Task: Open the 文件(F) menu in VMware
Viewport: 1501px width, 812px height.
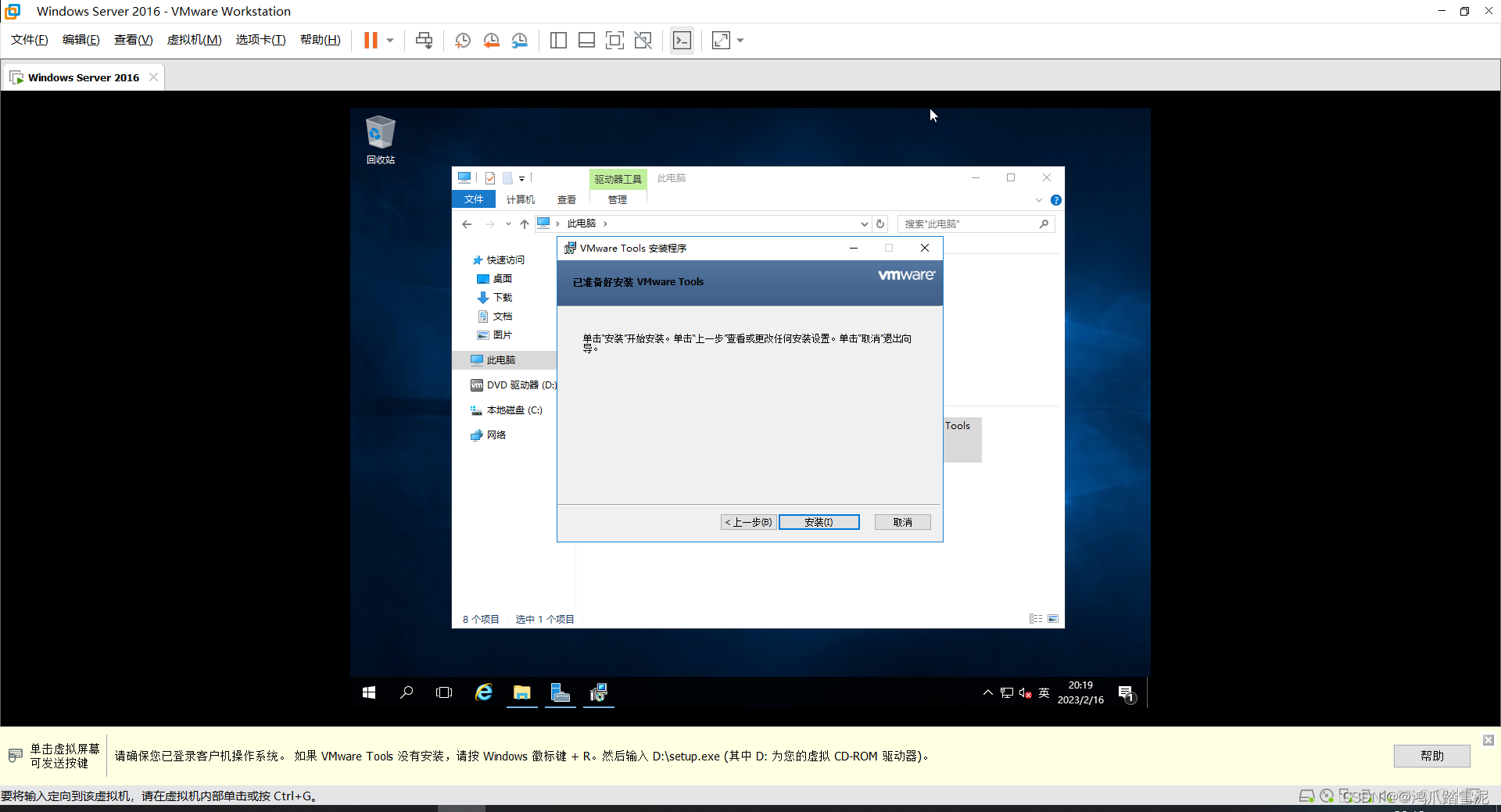Action: click(29, 40)
